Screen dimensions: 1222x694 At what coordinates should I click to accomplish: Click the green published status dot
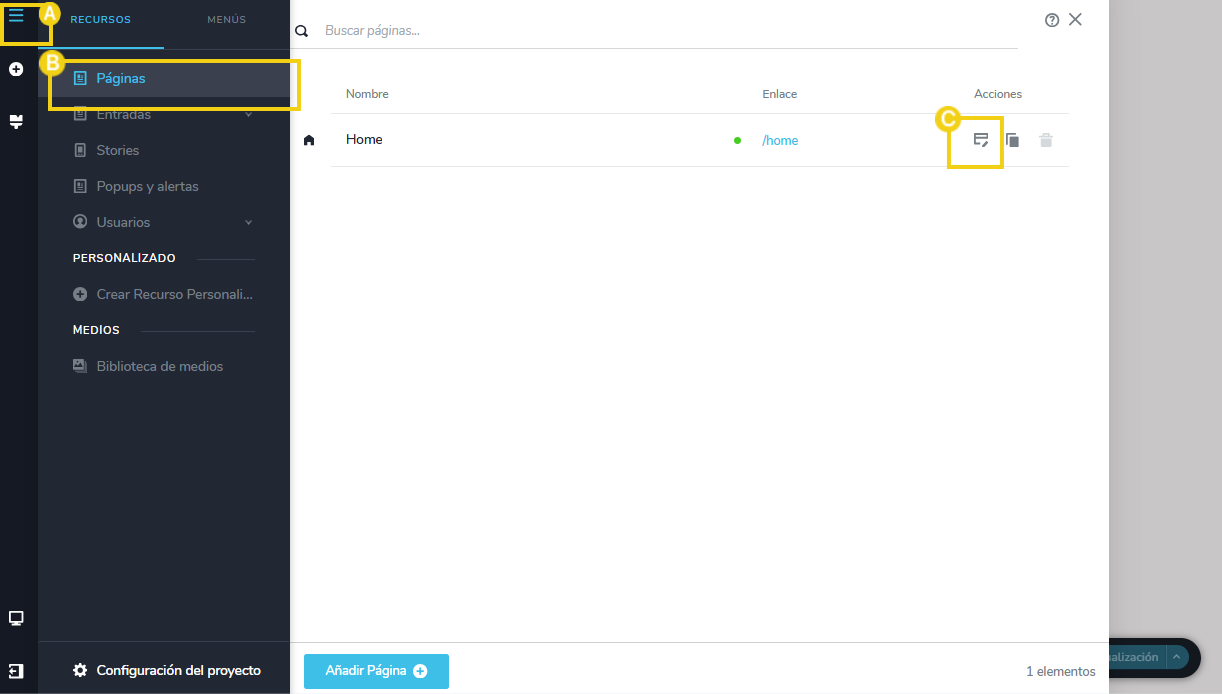click(x=737, y=140)
